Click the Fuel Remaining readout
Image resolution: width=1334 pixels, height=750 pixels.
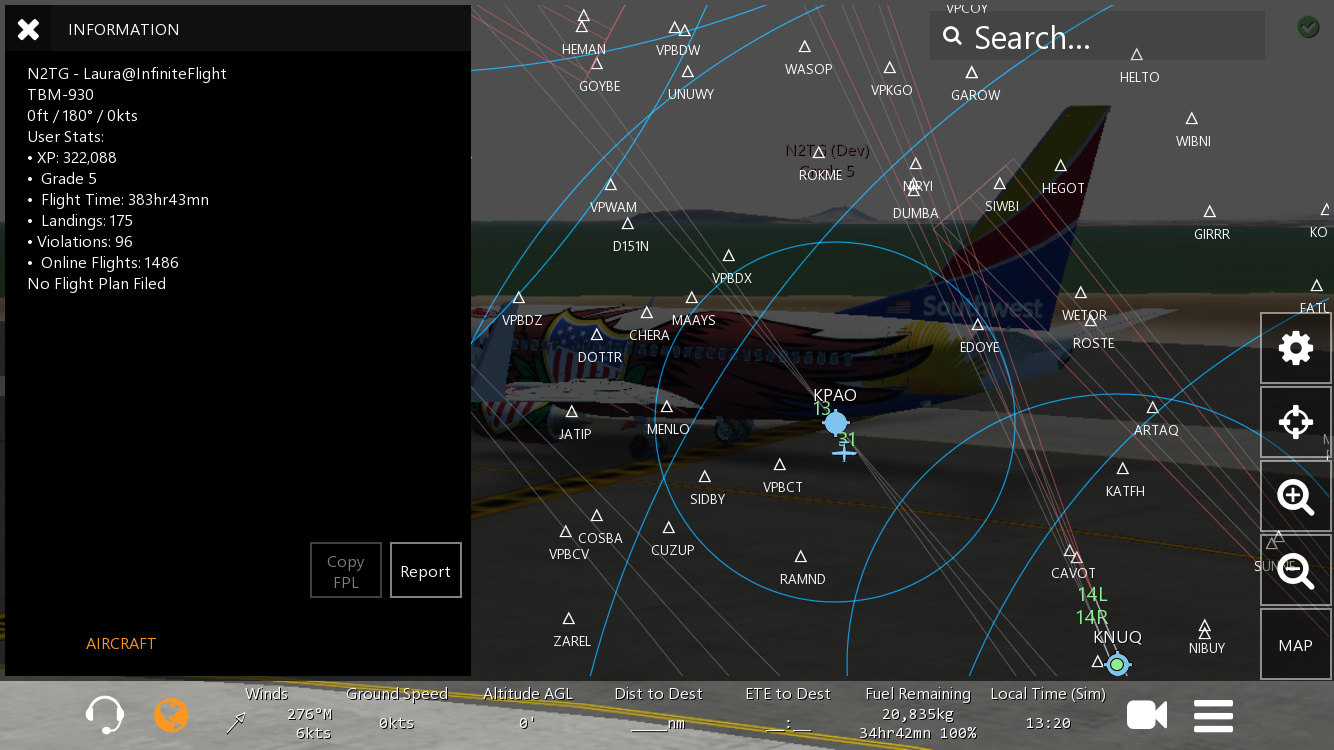click(x=918, y=713)
